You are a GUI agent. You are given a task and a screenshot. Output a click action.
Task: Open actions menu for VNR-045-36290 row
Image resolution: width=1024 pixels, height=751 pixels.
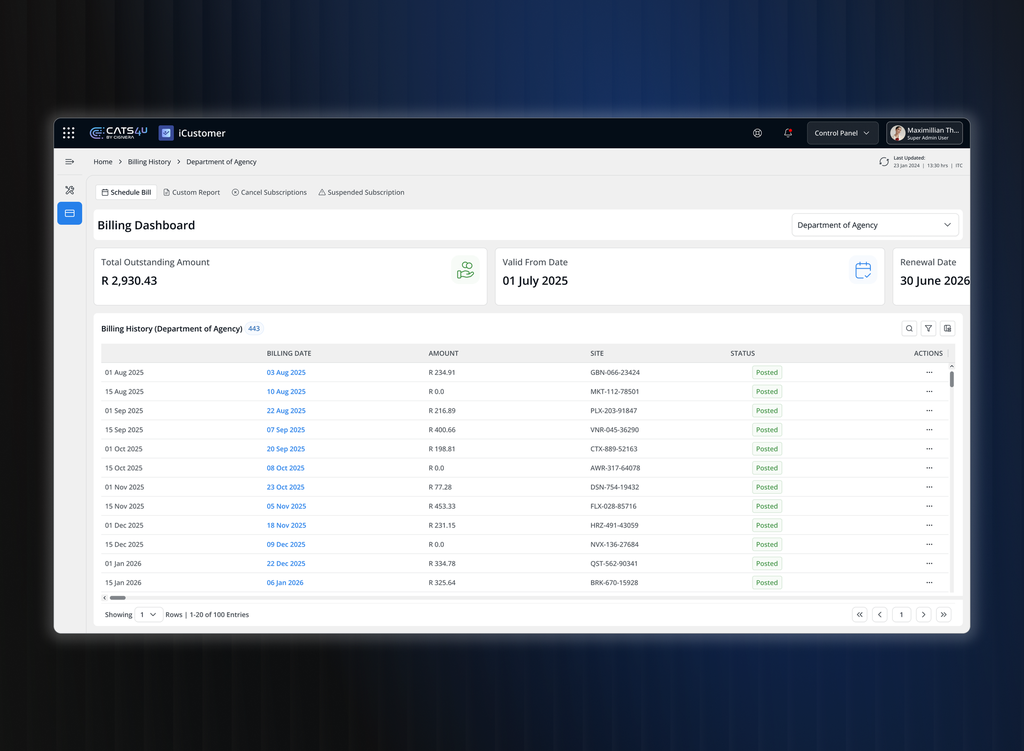coord(929,430)
